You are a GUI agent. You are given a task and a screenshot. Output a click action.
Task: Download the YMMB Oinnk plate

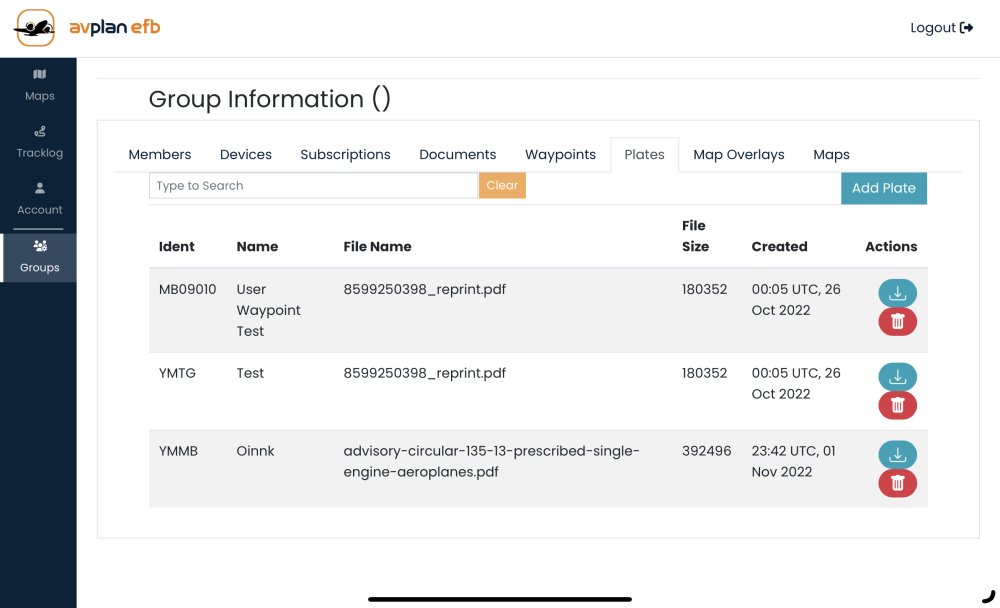[897, 455]
